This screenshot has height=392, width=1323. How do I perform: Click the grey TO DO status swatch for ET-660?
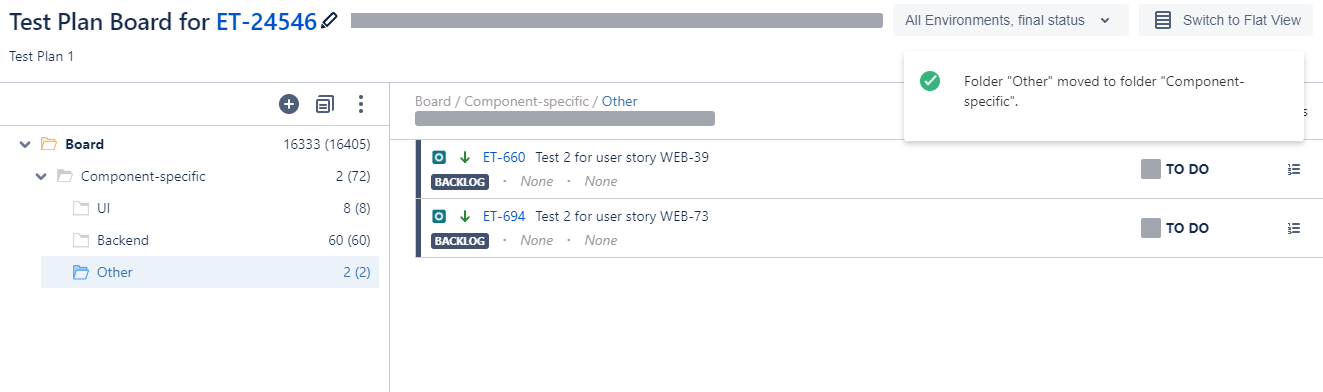(1151, 169)
